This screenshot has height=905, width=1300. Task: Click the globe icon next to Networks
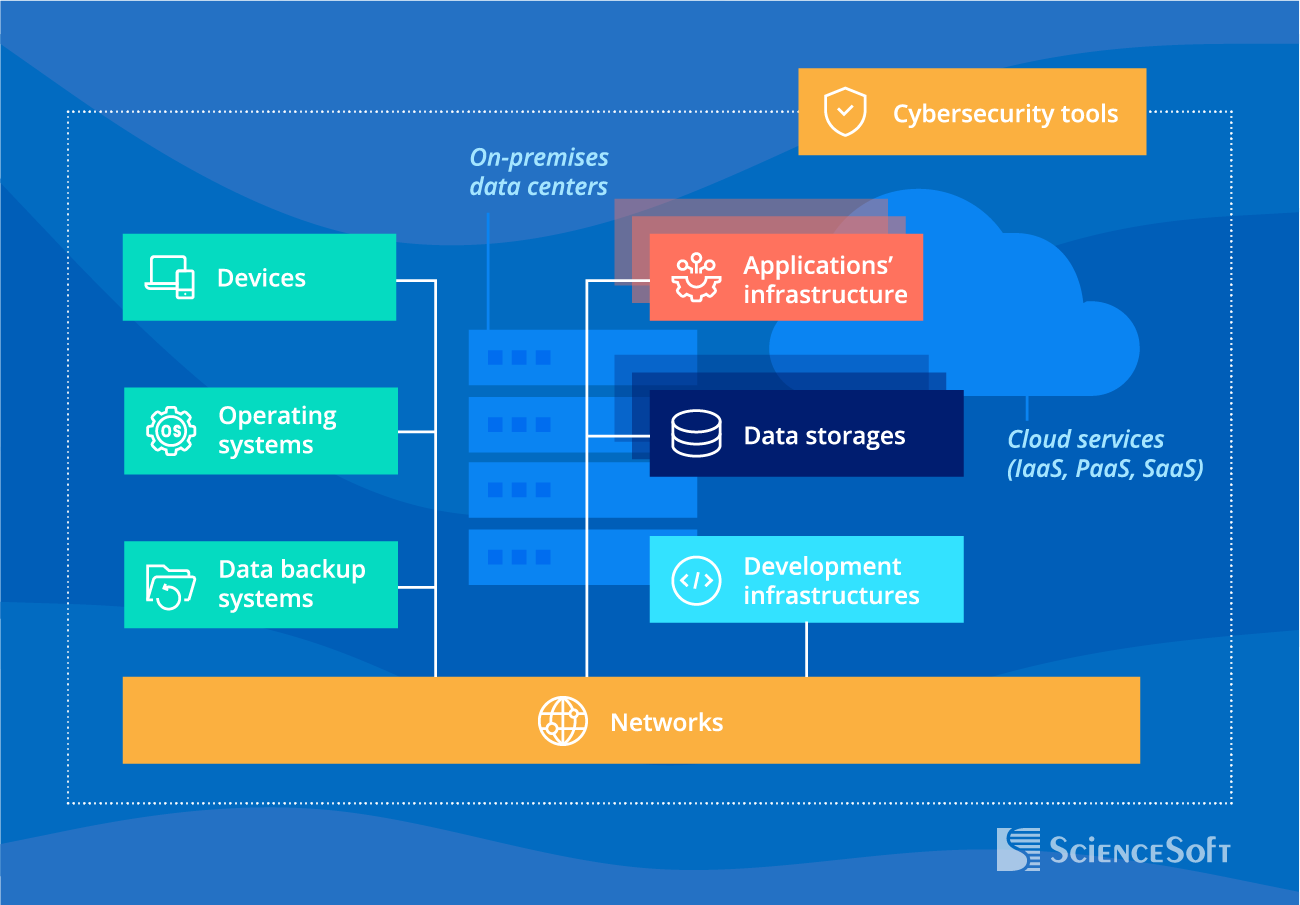coord(563,721)
